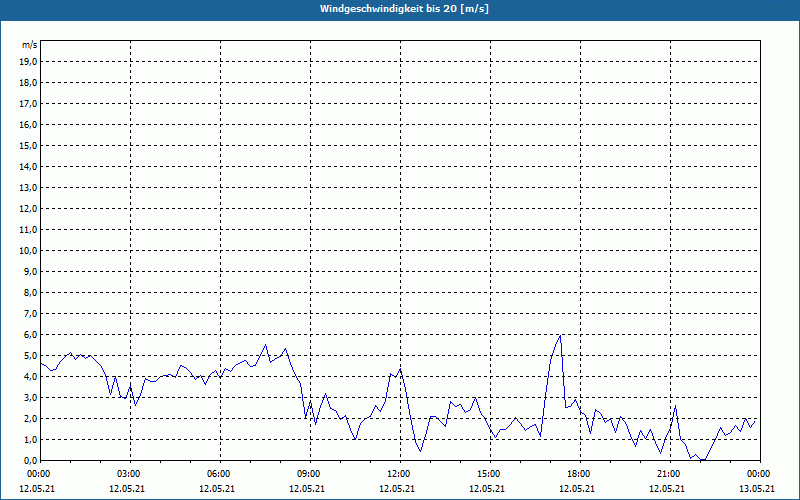Click the 18:00 time label

pyautogui.click(x=581, y=474)
